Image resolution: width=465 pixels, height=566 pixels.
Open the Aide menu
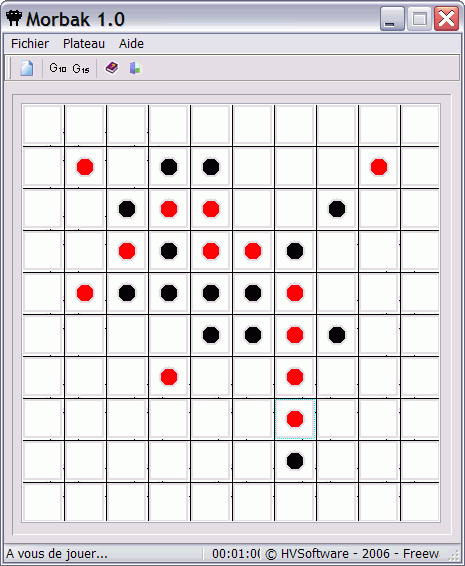point(131,44)
